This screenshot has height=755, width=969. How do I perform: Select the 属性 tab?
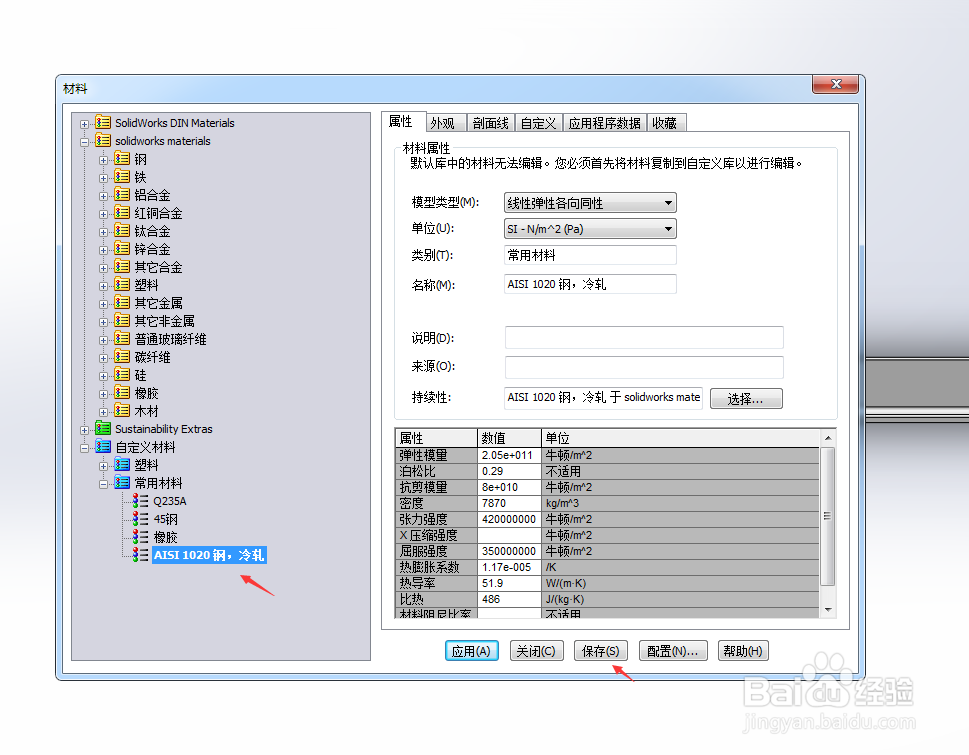coord(401,122)
